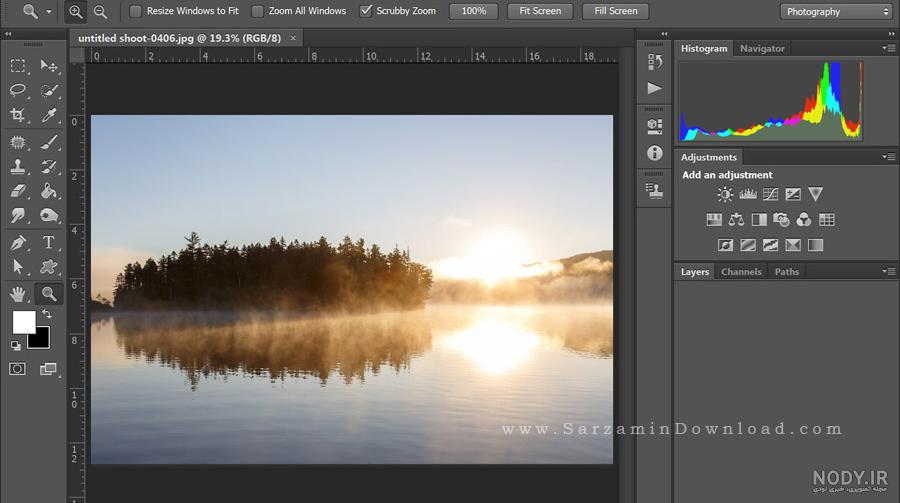The height and width of the screenshot is (503, 900).
Task: Add a Brightness/Contrast adjustment
Action: coord(725,194)
